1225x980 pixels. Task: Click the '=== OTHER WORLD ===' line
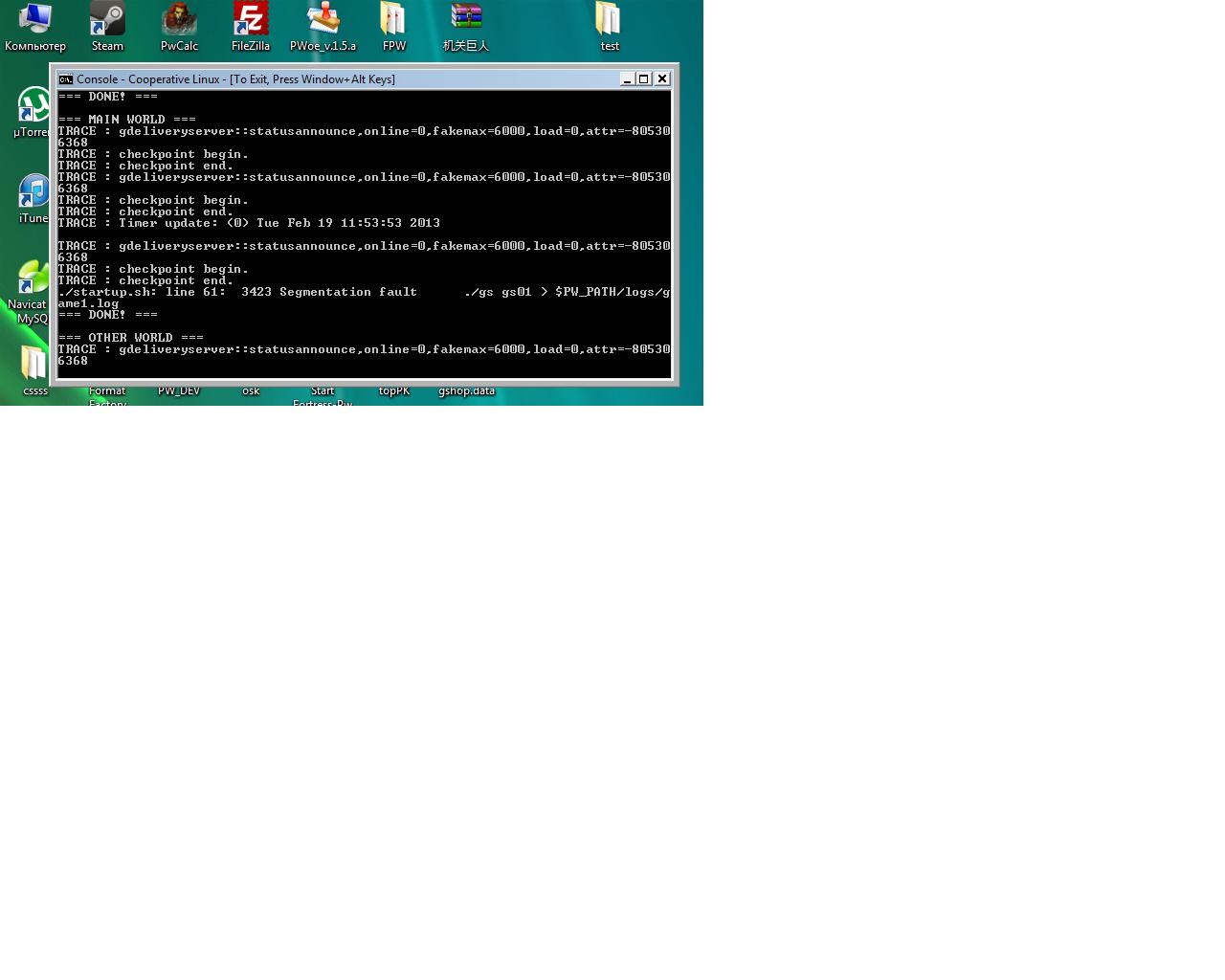point(130,338)
